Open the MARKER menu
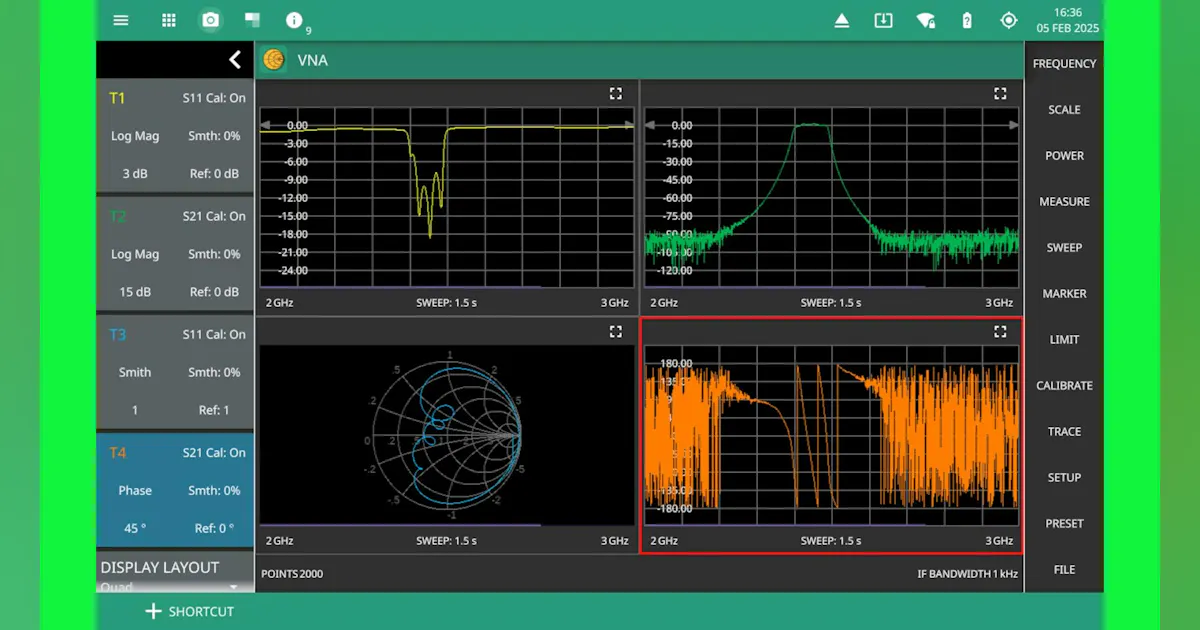 [x=1064, y=293]
